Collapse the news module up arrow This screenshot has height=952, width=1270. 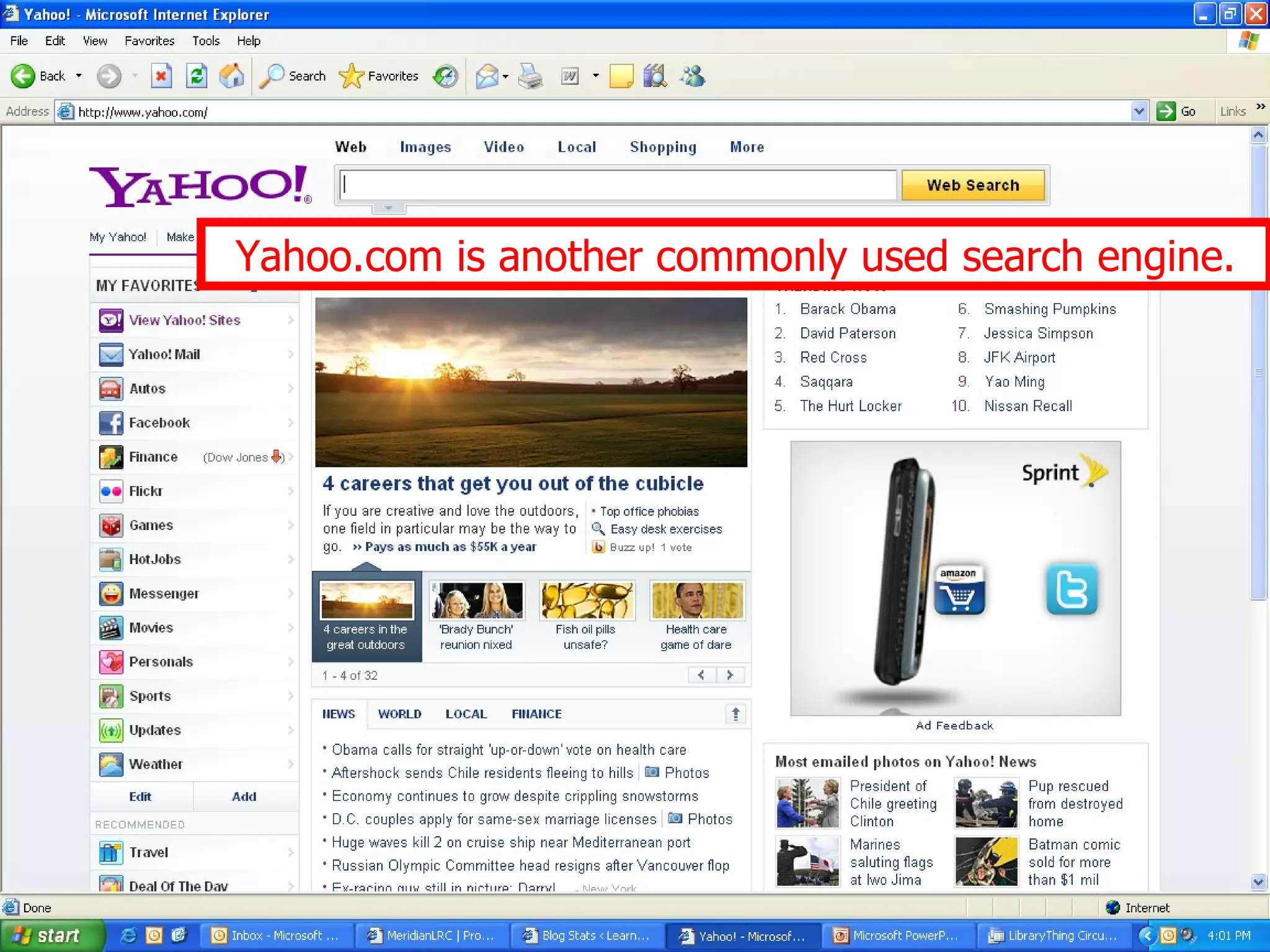click(x=735, y=714)
